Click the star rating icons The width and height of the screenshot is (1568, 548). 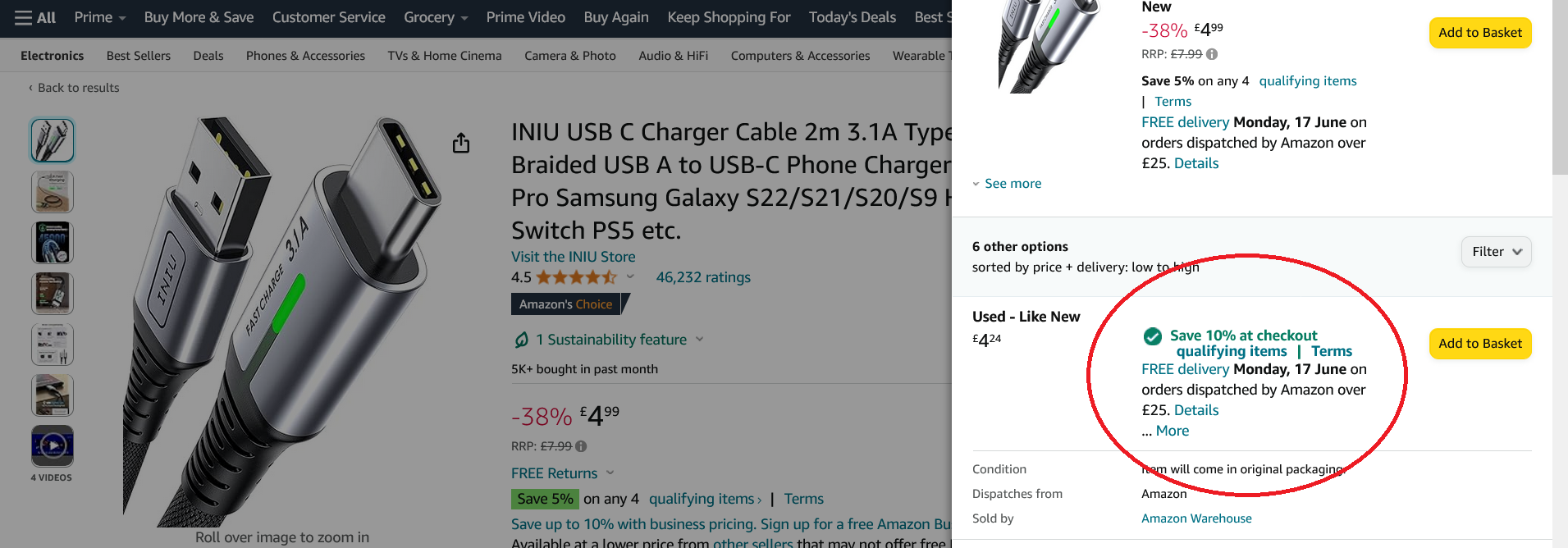tap(576, 277)
